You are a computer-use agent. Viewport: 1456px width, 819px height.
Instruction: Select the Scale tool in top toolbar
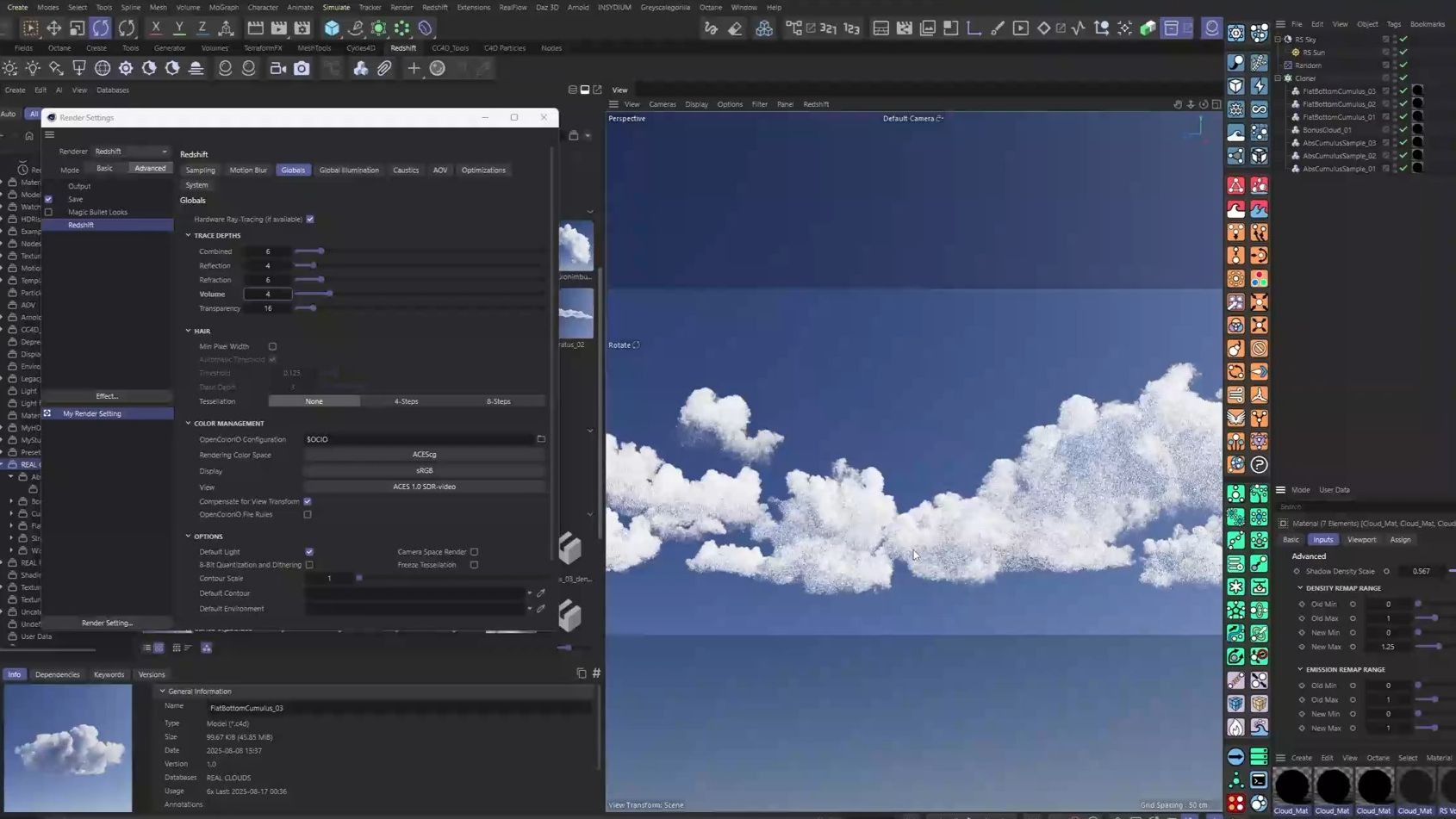[x=77, y=28]
